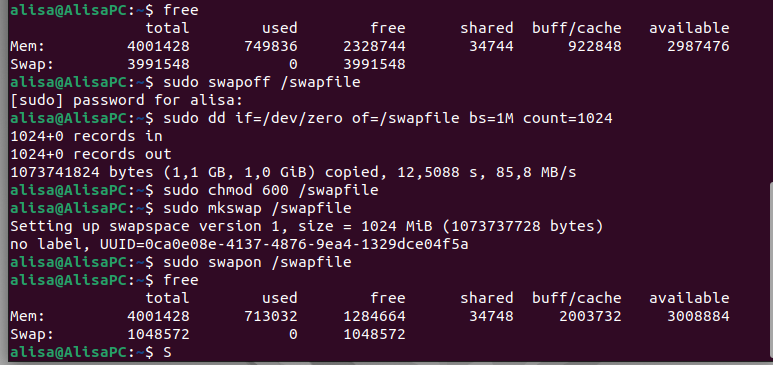Click the first 'free' command text
Image resolution: width=773 pixels, height=365 pixels.
coord(181,10)
